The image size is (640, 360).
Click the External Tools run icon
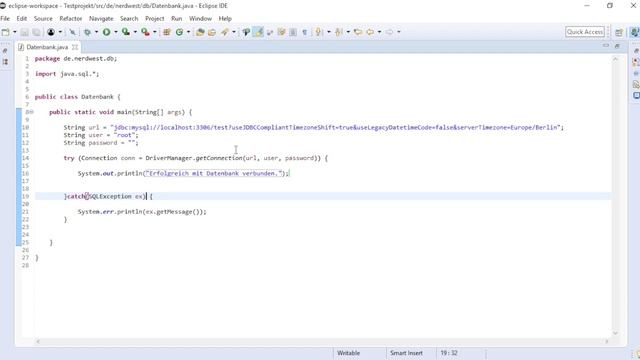pos(145,32)
